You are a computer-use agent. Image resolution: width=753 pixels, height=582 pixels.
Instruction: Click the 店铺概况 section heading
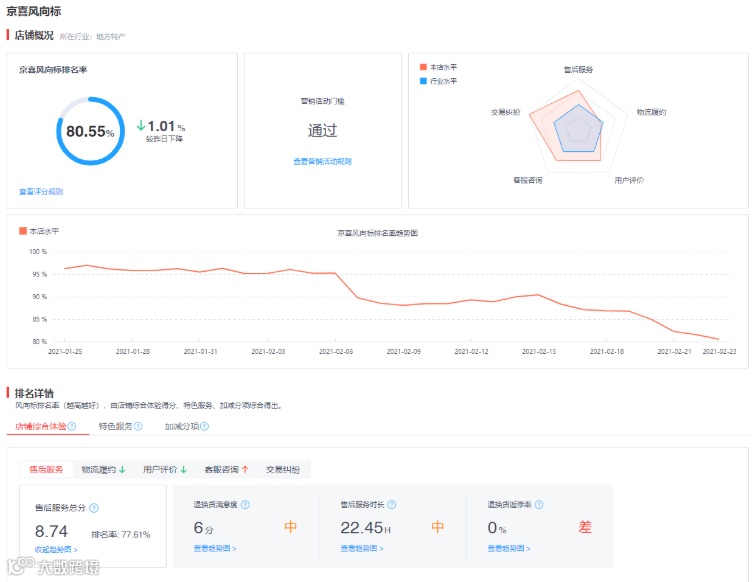click(x=34, y=35)
